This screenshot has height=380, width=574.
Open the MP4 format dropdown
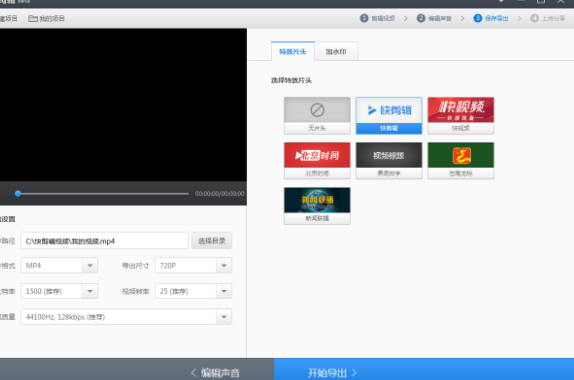coord(59,265)
